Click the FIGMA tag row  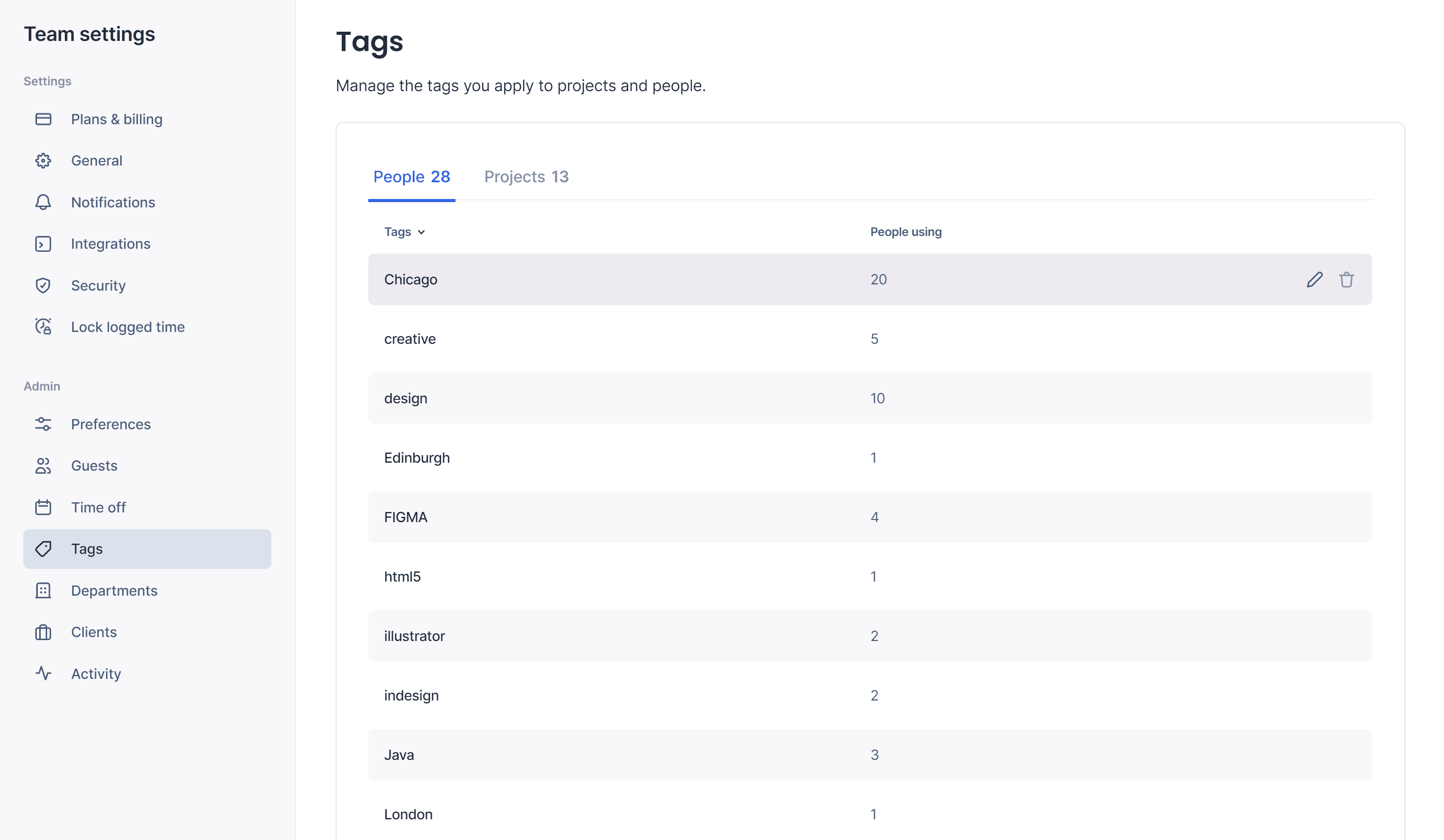pos(406,517)
